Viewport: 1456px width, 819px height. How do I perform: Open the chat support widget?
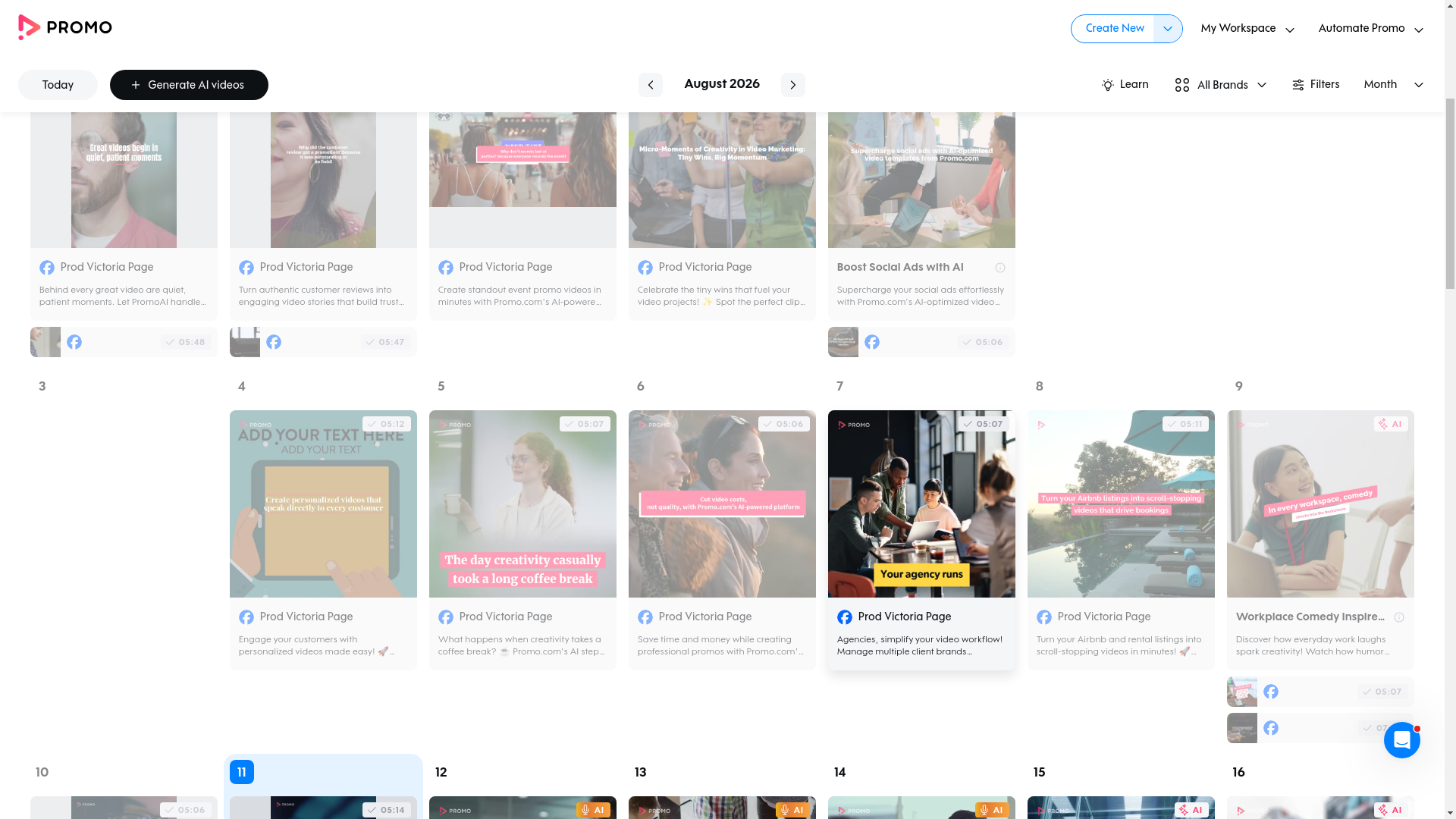pos(1401,739)
